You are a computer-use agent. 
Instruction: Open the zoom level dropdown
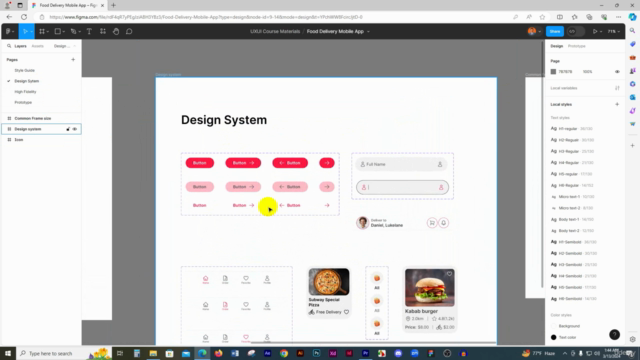(613, 31)
